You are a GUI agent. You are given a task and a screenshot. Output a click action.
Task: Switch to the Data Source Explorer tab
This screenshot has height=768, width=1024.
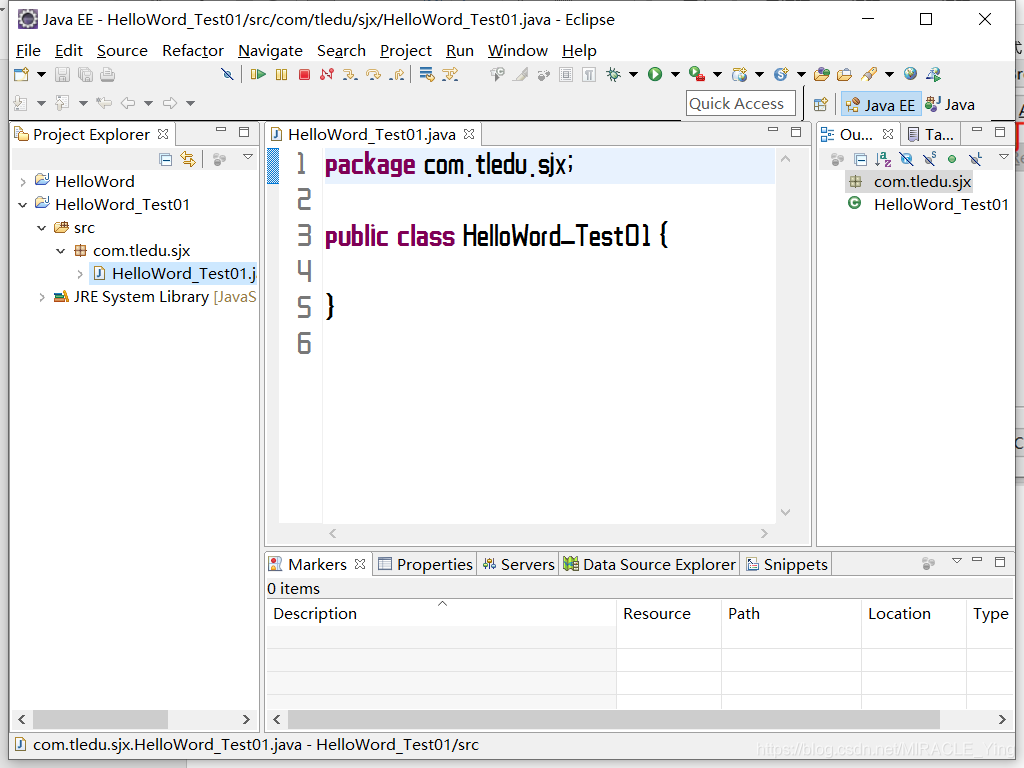tap(649, 564)
